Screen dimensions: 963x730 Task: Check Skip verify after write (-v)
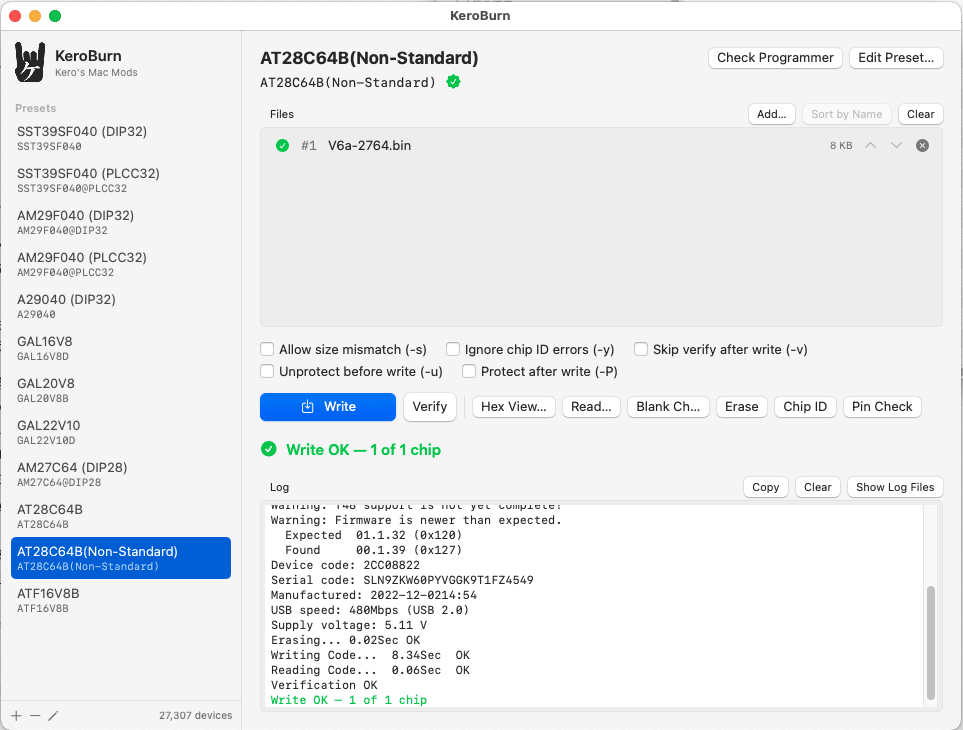641,349
